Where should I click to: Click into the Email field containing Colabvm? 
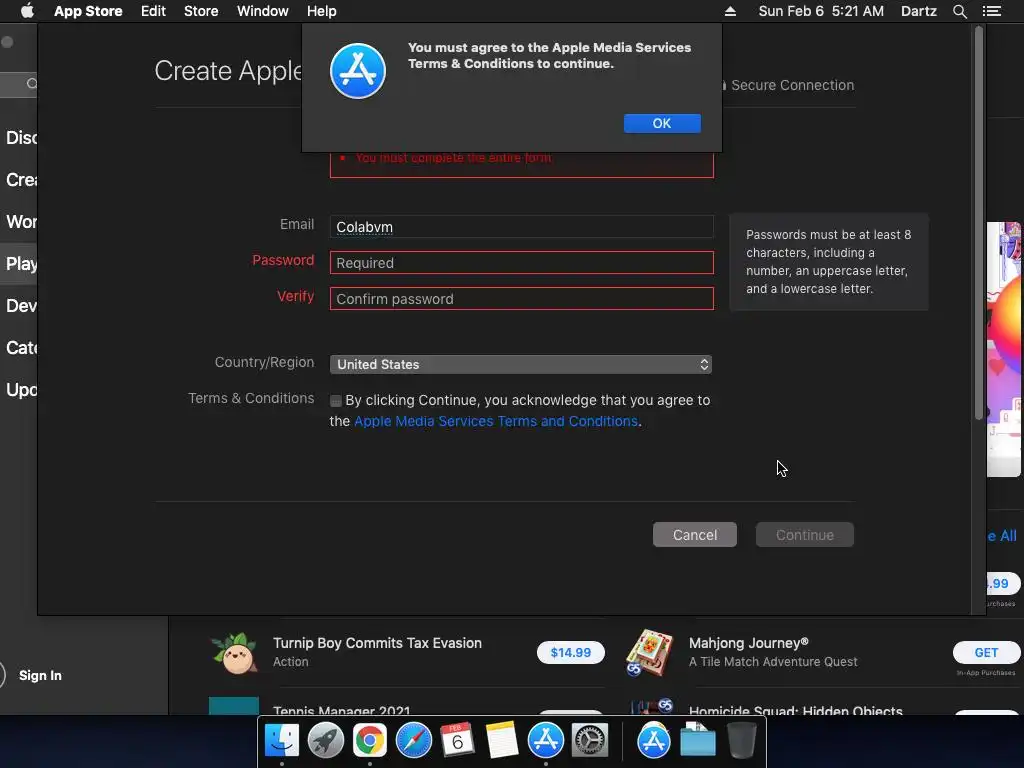[x=521, y=227]
